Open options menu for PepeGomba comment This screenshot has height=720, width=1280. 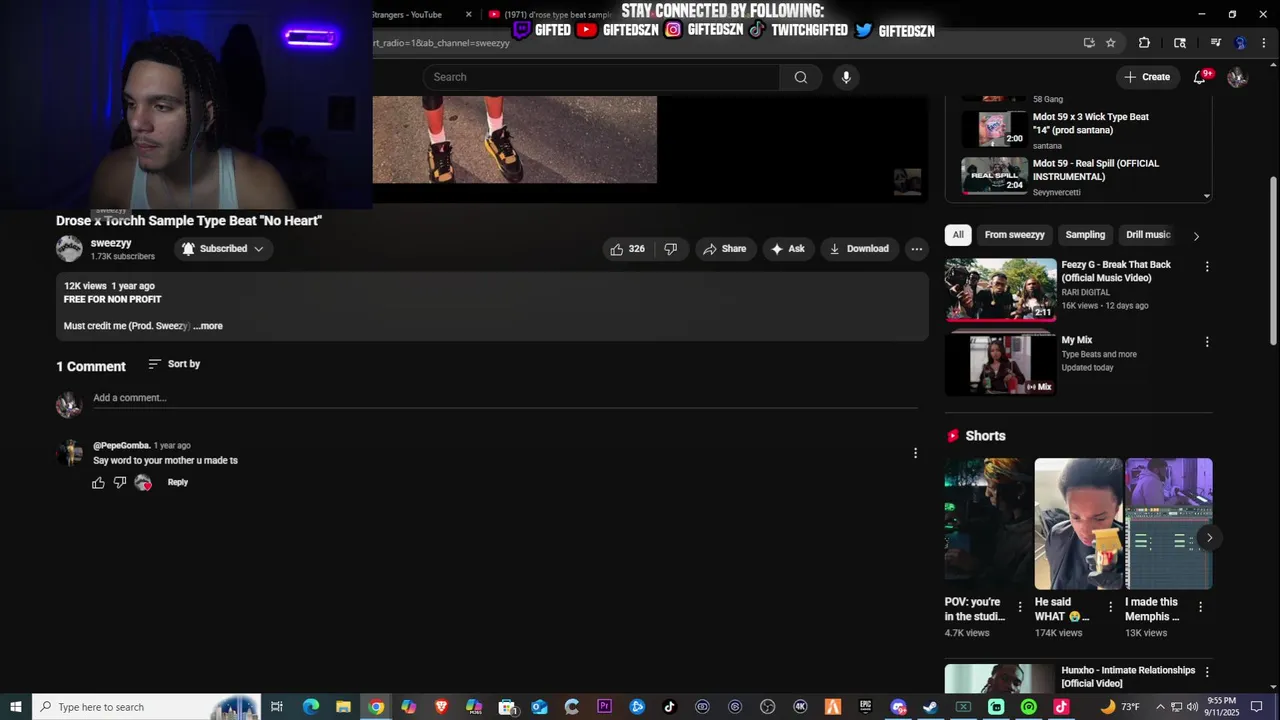[915, 453]
